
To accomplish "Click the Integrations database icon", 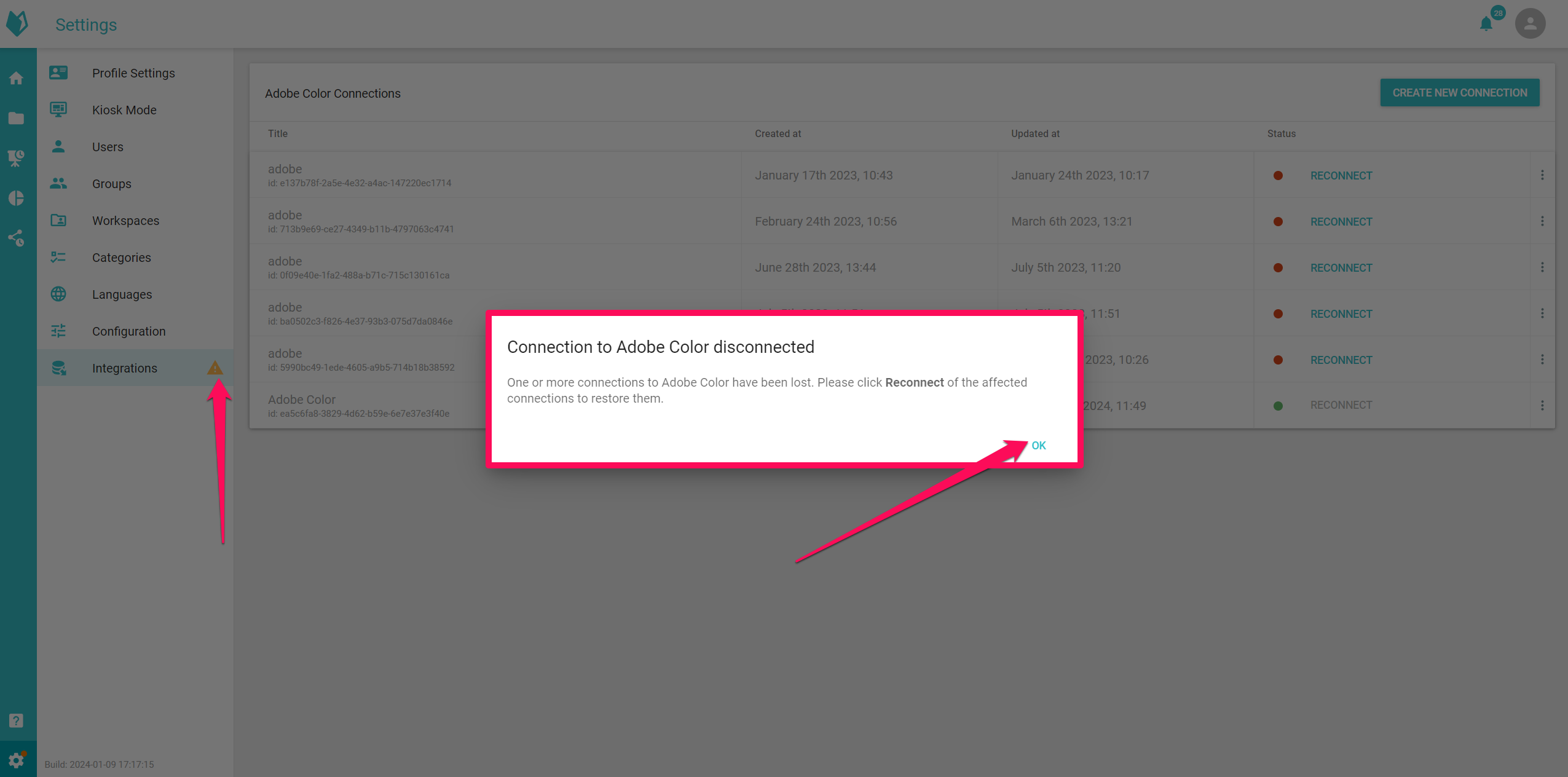I will click(x=59, y=368).
